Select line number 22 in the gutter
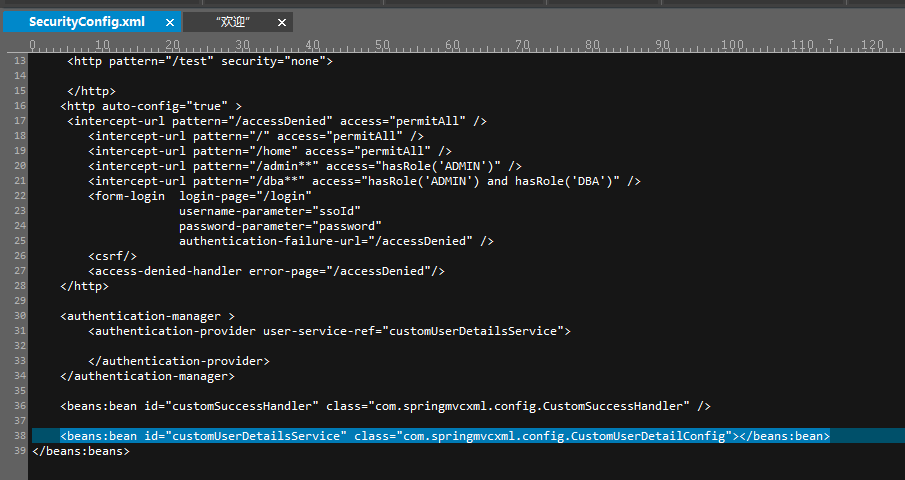The height and width of the screenshot is (480, 905). point(20,196)
